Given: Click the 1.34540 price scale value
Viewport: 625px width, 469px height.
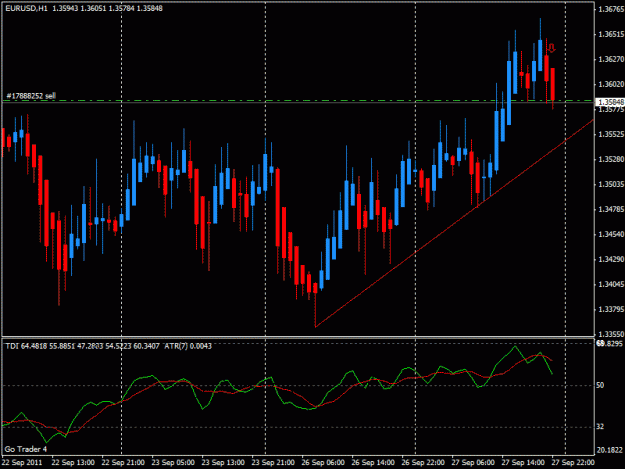Looking at the screenshot, I should pyautogui.click(x=611, y=234).
